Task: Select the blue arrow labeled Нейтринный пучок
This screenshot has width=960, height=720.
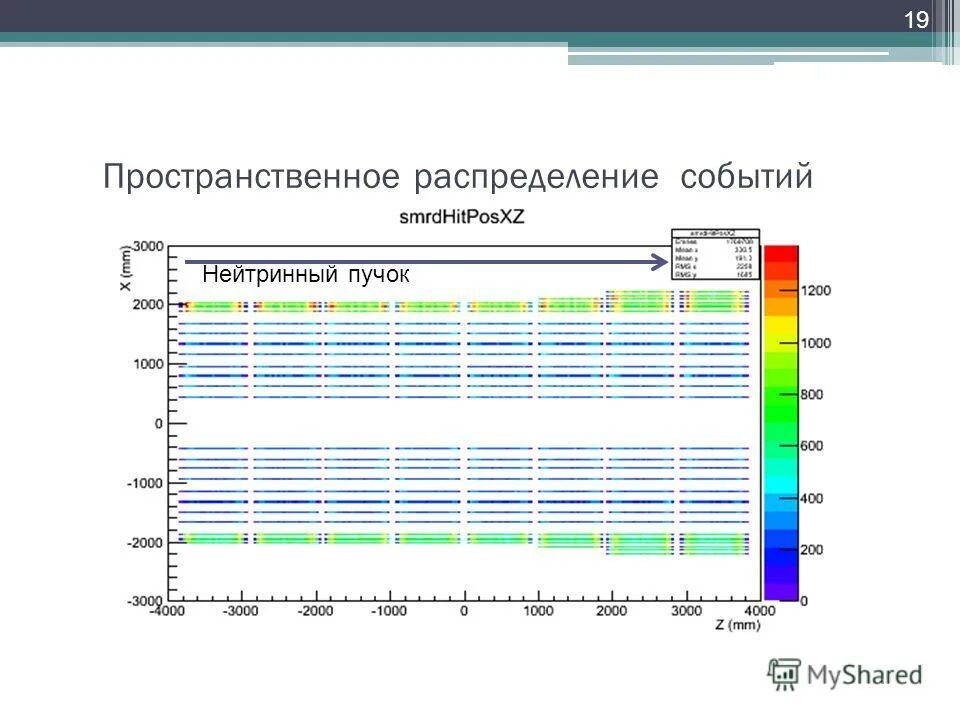Action: click(420, 260)
